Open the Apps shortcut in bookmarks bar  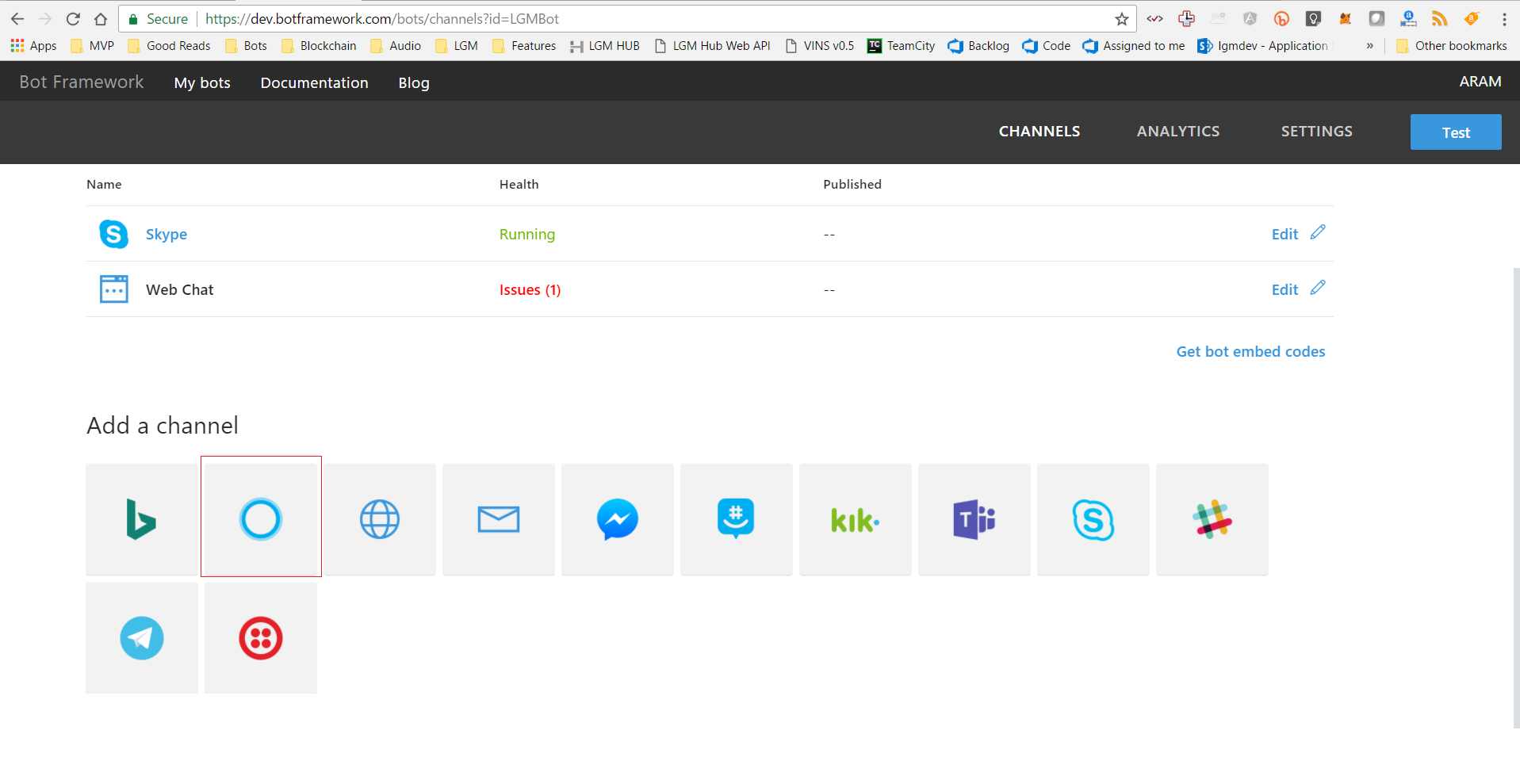click(x=33, y=46)
